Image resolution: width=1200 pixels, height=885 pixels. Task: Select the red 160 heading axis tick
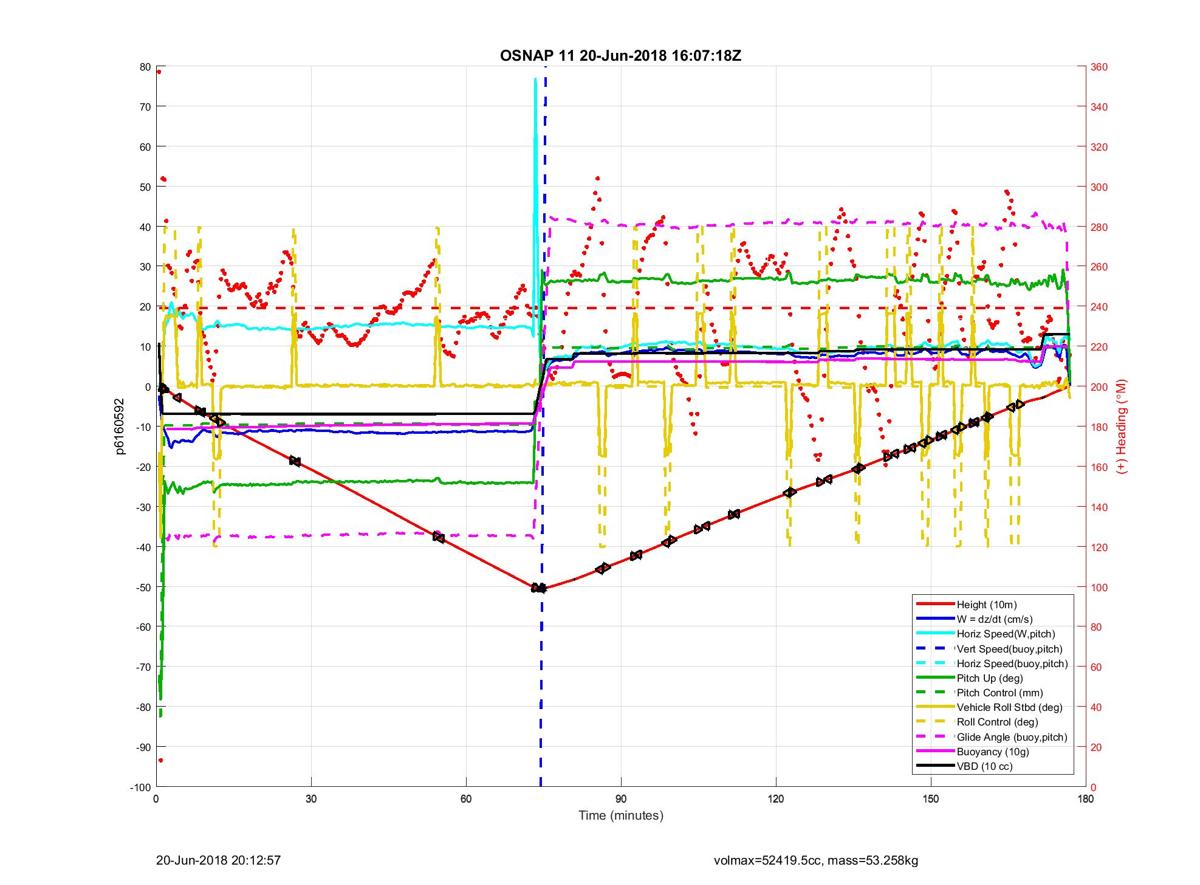pos(1098,467)
